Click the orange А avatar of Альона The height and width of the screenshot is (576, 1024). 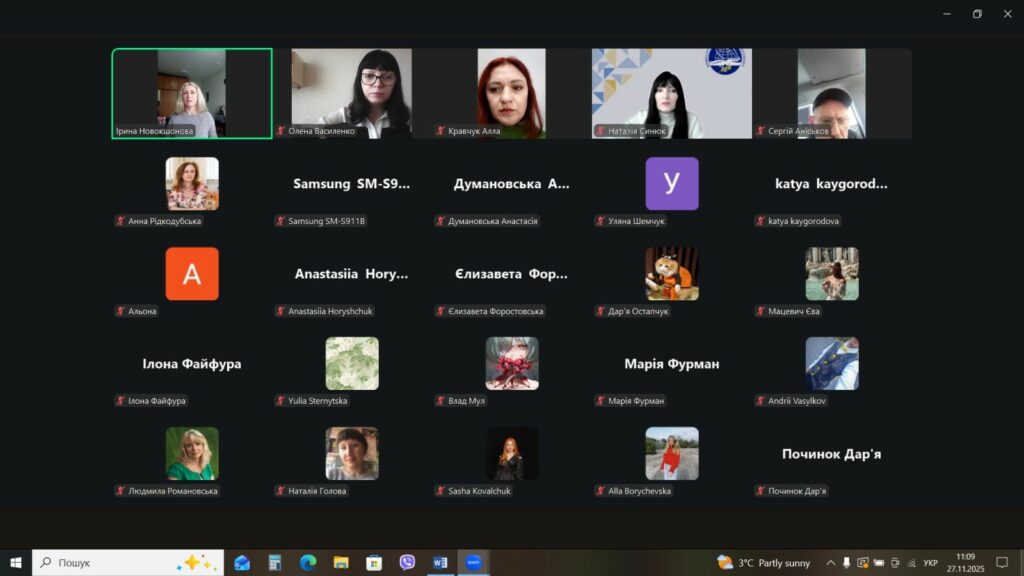(191, 273)
